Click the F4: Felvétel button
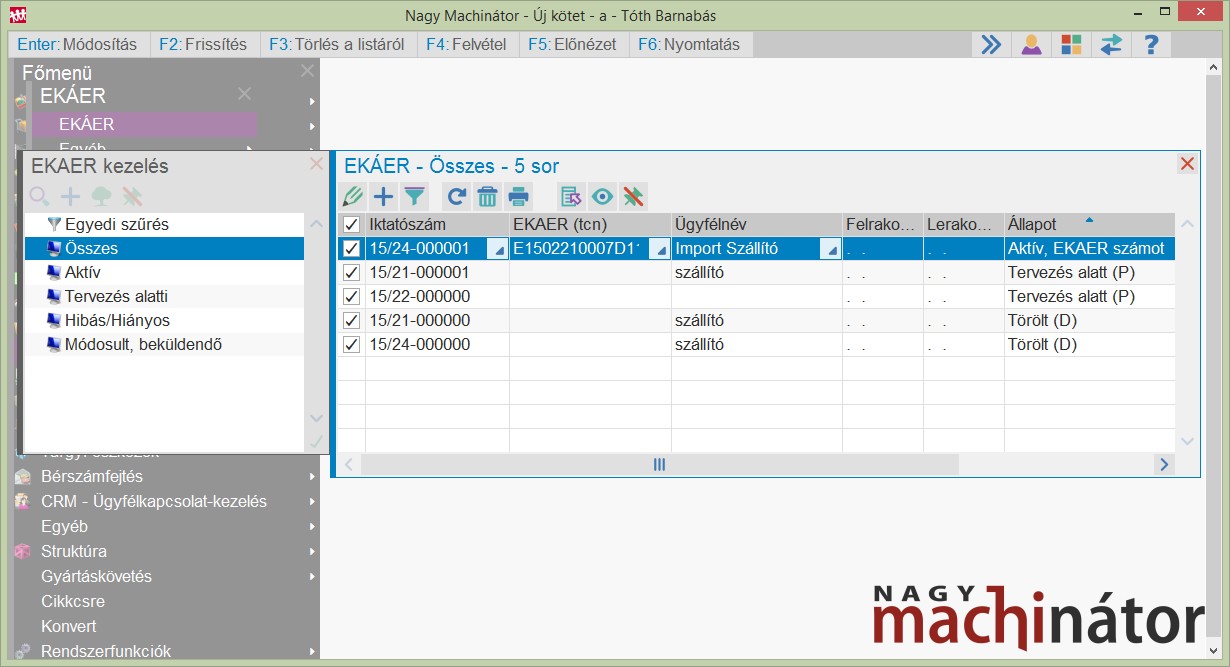Screen dimensions: 1230x667 (466, 44)
